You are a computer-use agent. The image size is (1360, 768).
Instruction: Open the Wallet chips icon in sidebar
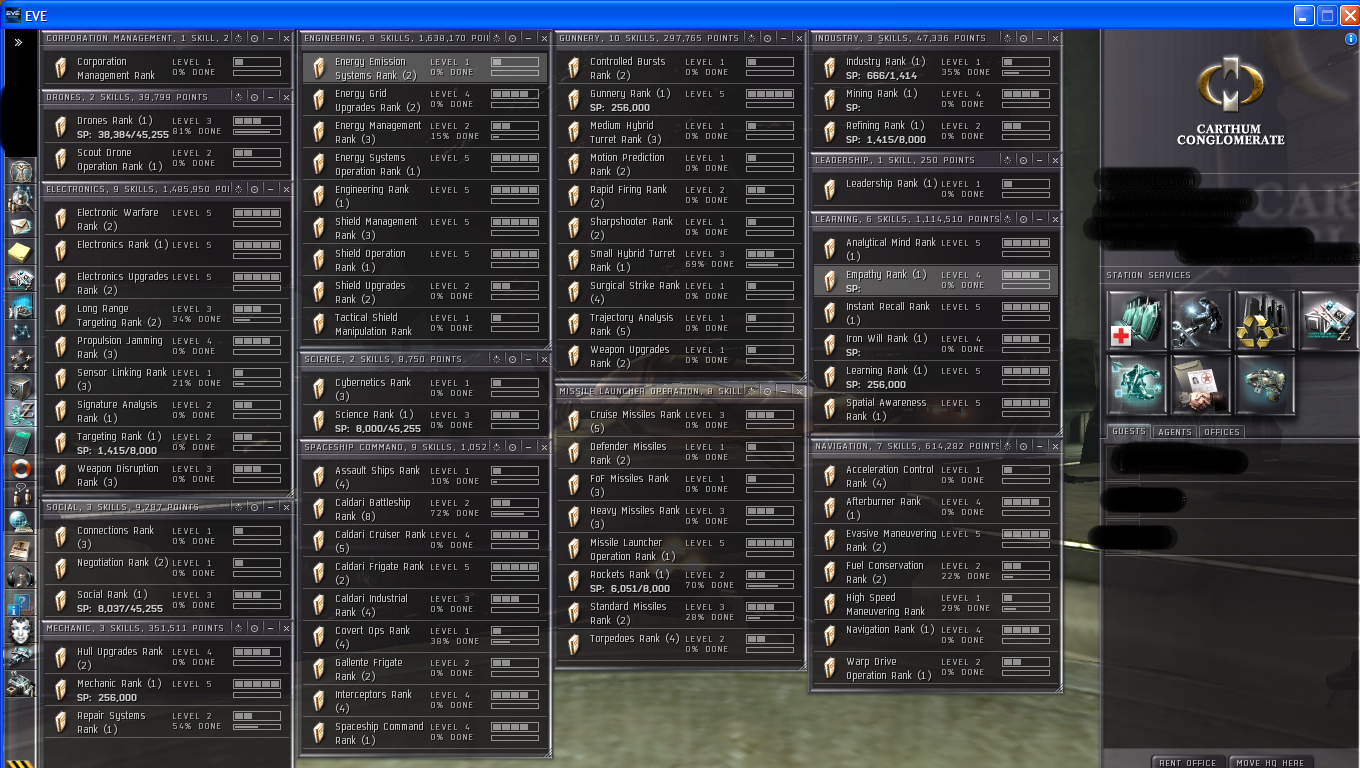pyautogui.click(x=20, y=414)
